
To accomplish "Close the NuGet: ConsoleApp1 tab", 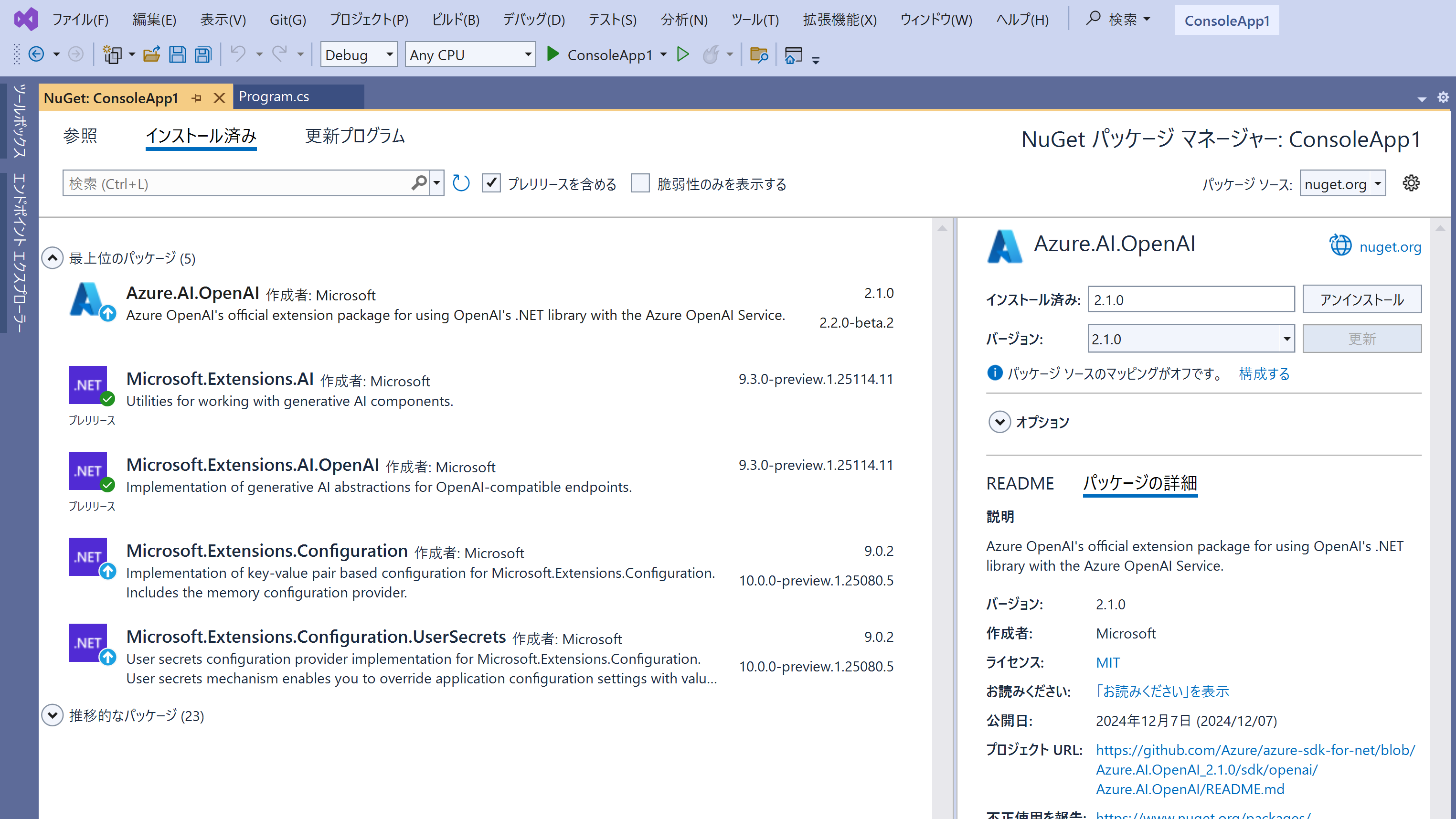I will pos(219,98).
